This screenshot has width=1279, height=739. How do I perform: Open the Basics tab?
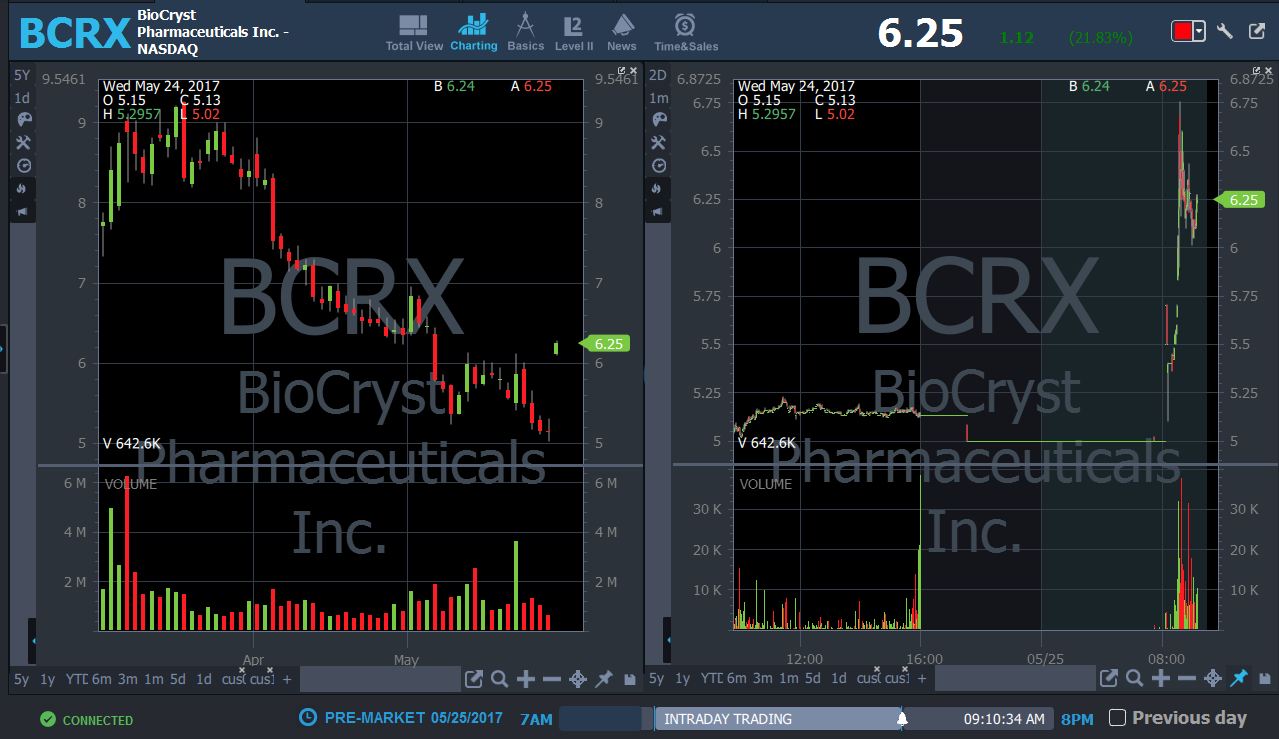pyautogui.click(x=525, y=33)
